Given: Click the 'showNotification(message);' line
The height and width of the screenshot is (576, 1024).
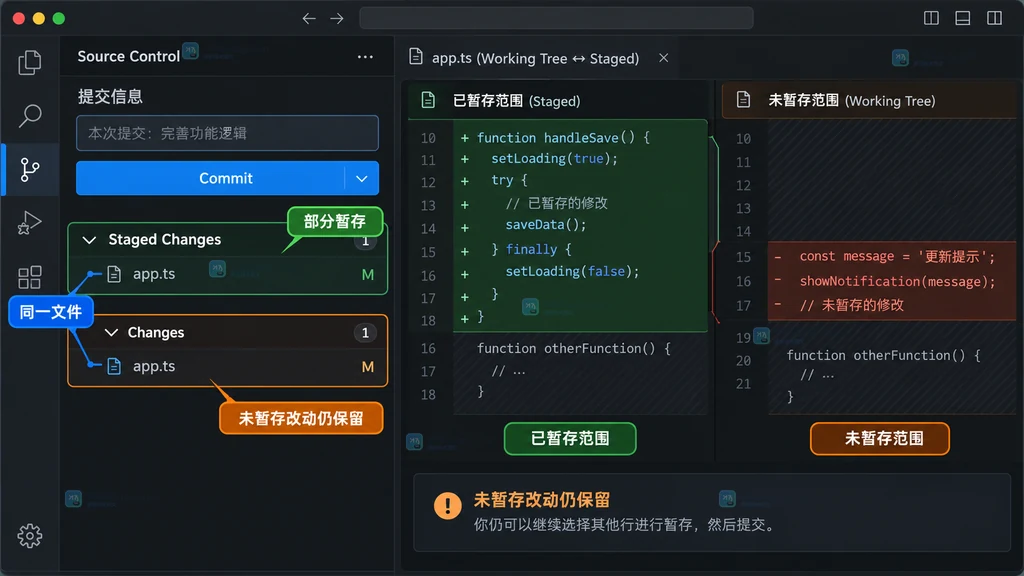Looking at the screenshot, I should [x=897, y=281].
